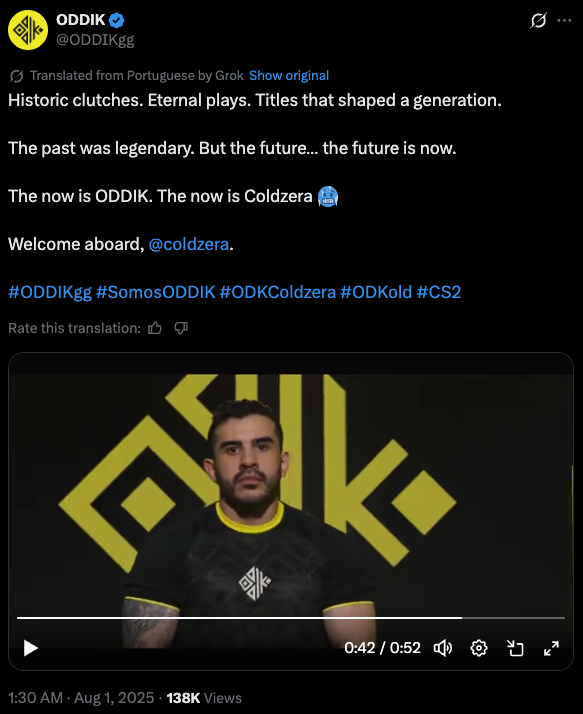Open the Grok icon at top right
This screenshot has width=583, height=714.
(x=538, y=20)
